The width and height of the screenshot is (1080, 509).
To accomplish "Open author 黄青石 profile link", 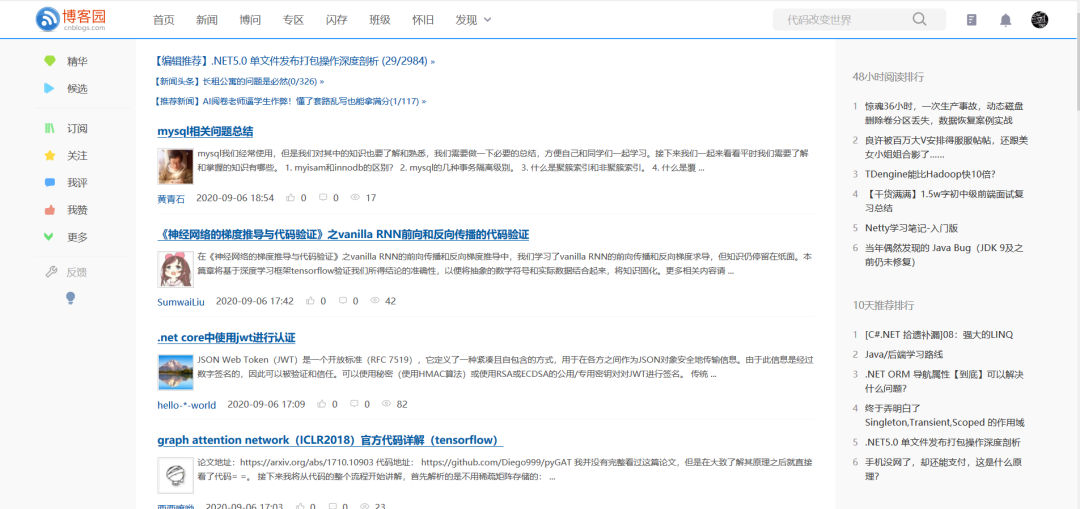I will coord(172,198).
